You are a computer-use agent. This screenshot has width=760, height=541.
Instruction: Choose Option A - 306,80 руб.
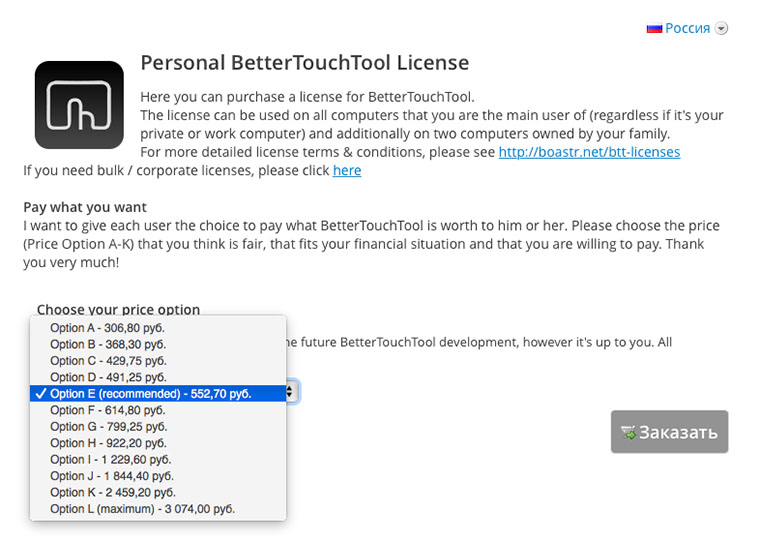pos(107,328)
